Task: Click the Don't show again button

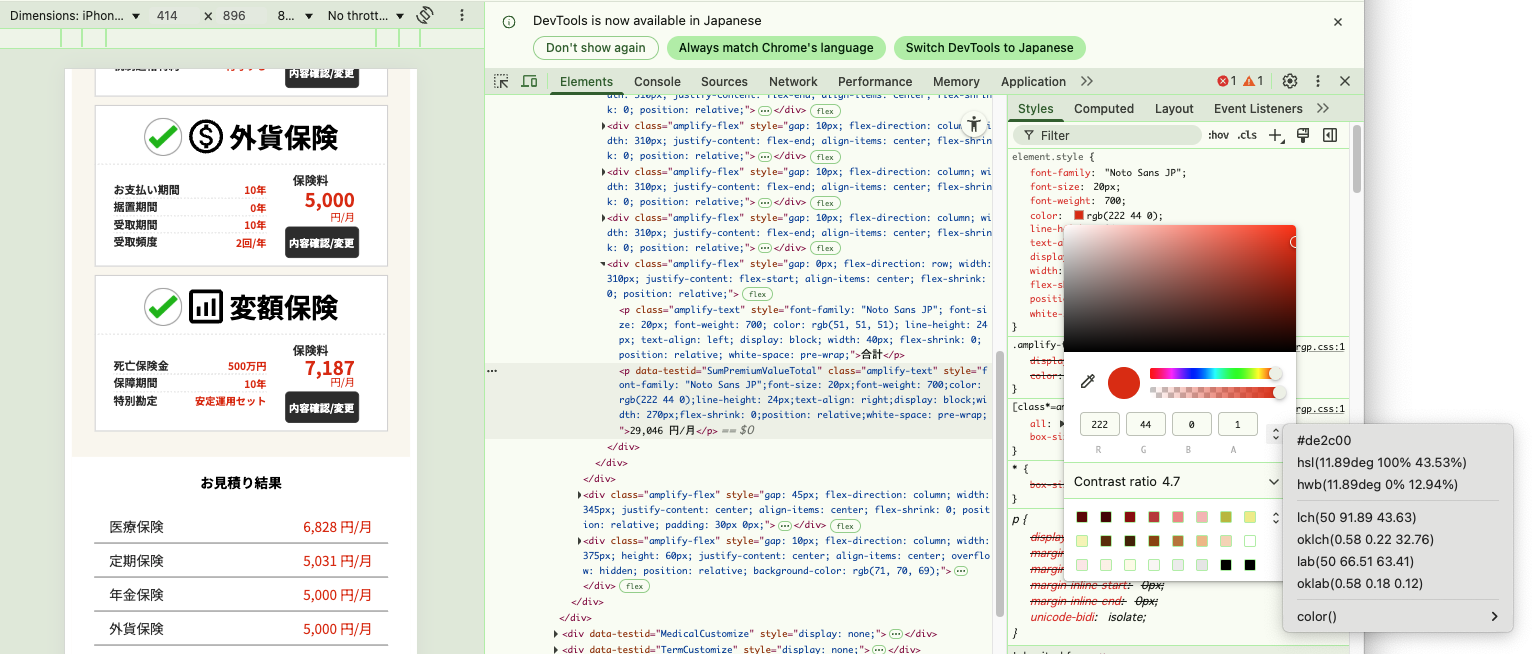Action: 595,47
